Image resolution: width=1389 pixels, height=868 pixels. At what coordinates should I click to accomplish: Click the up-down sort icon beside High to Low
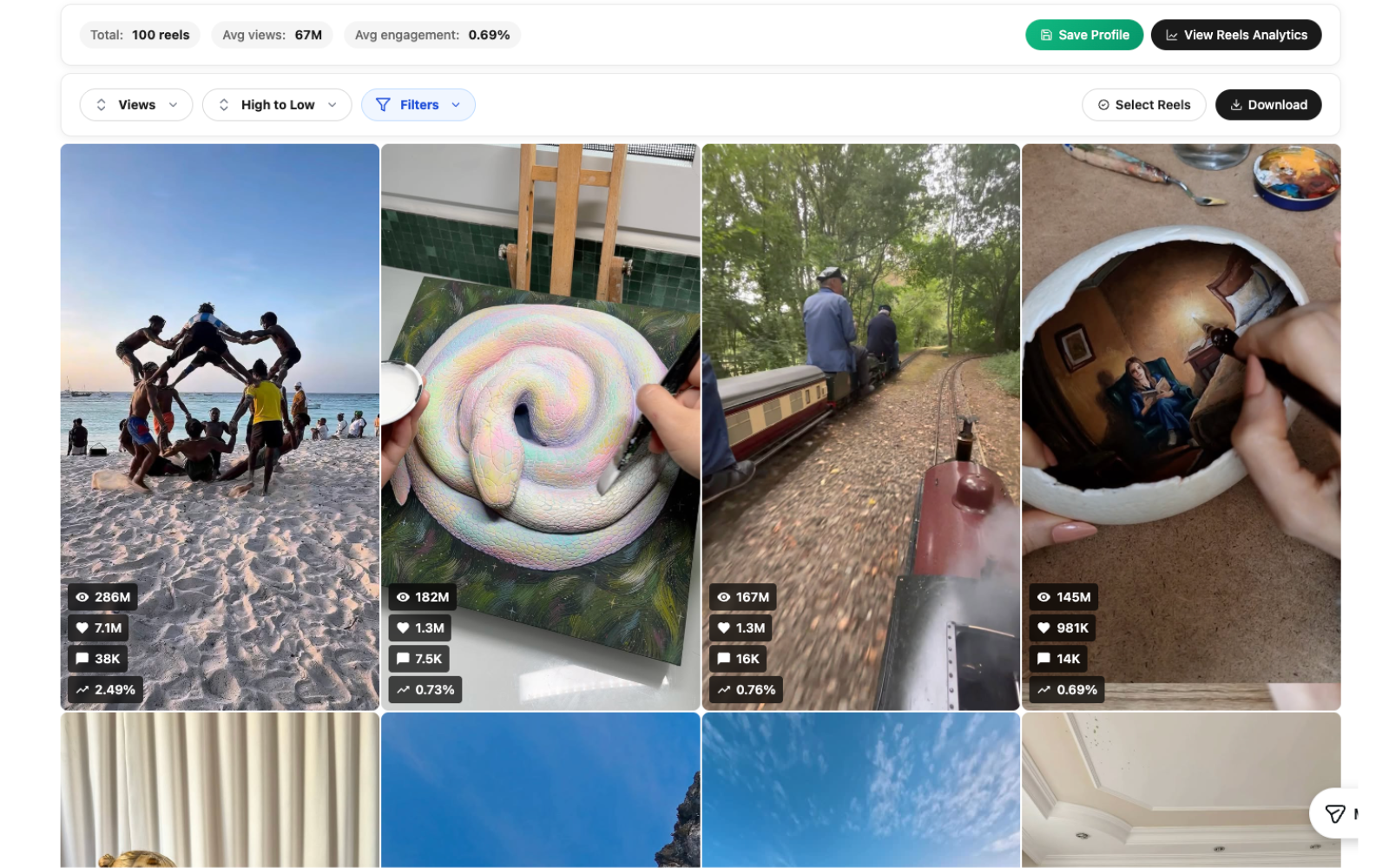pos(224,105)
